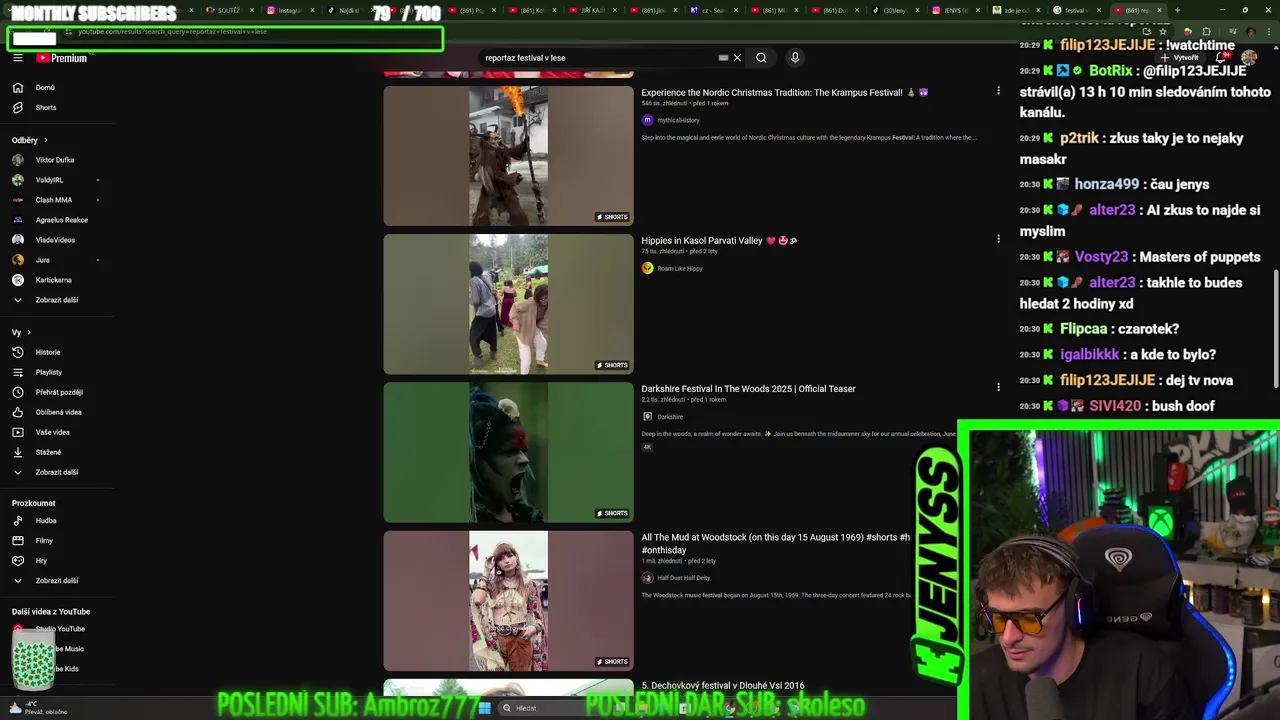This screenshot has width=1280, height=720.
Task: Go to YouTube Premium home logo
Action: tap(62, 58)
